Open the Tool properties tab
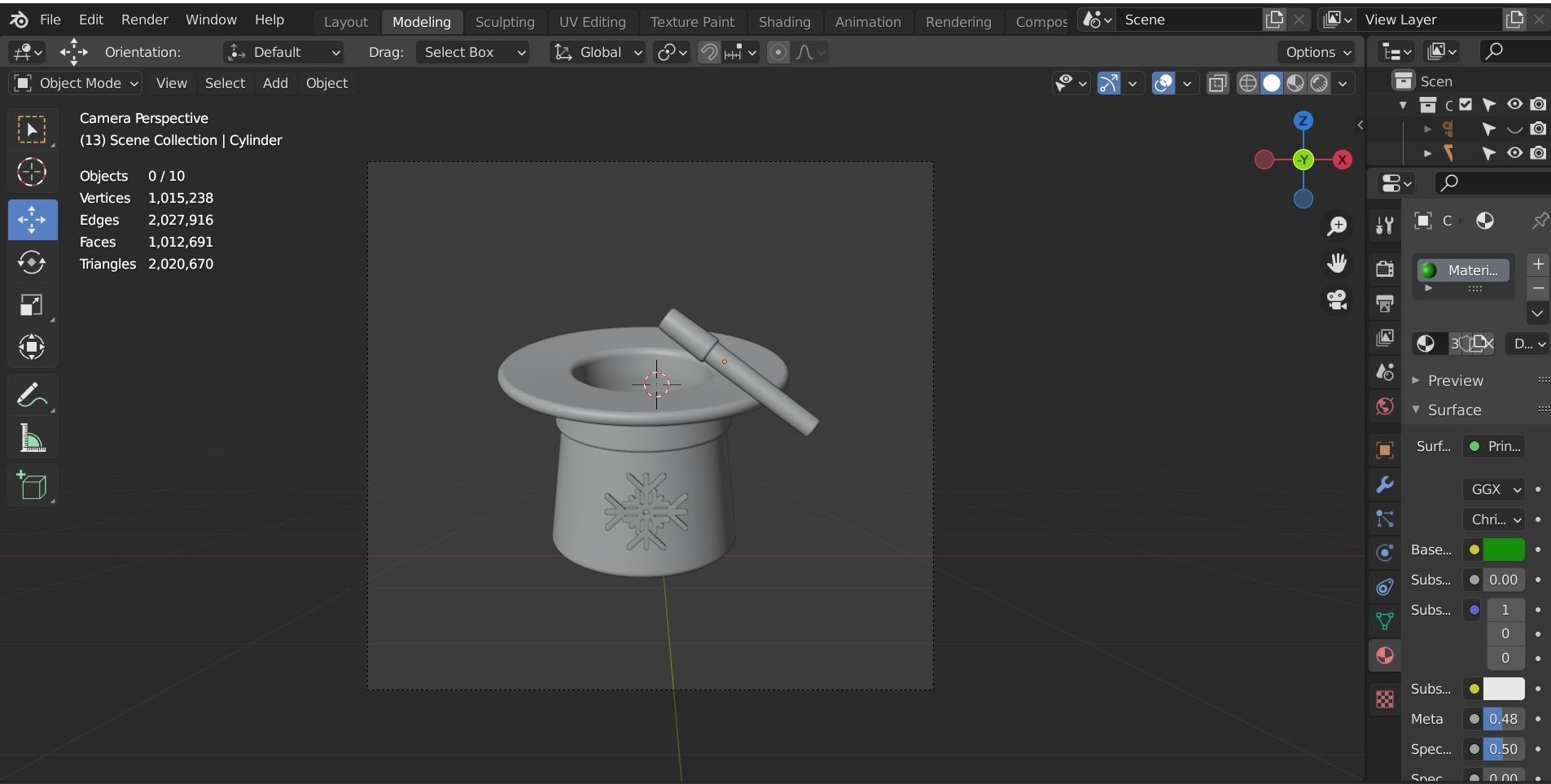This screenshot has height=784, width=1551. [x=1385, y=226]
